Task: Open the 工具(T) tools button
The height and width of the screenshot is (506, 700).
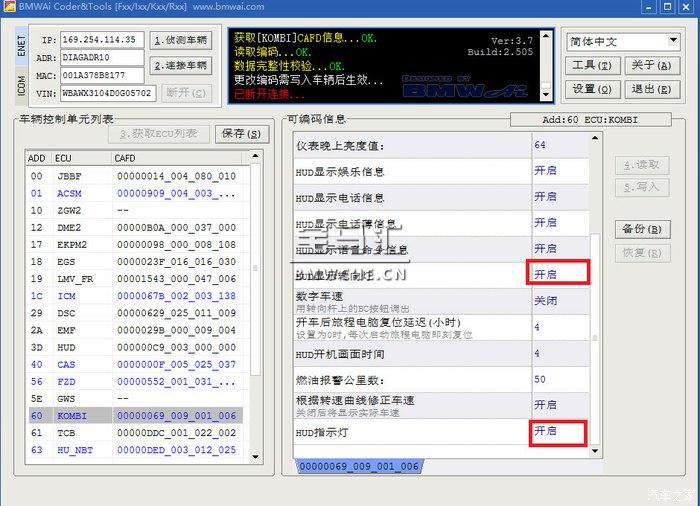Action: click(x=590, y=65)
